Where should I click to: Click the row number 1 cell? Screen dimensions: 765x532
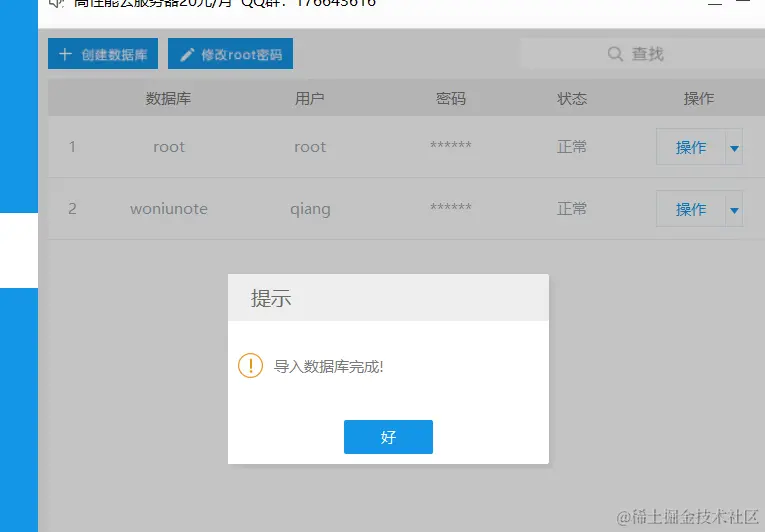[x=72, y=147]
